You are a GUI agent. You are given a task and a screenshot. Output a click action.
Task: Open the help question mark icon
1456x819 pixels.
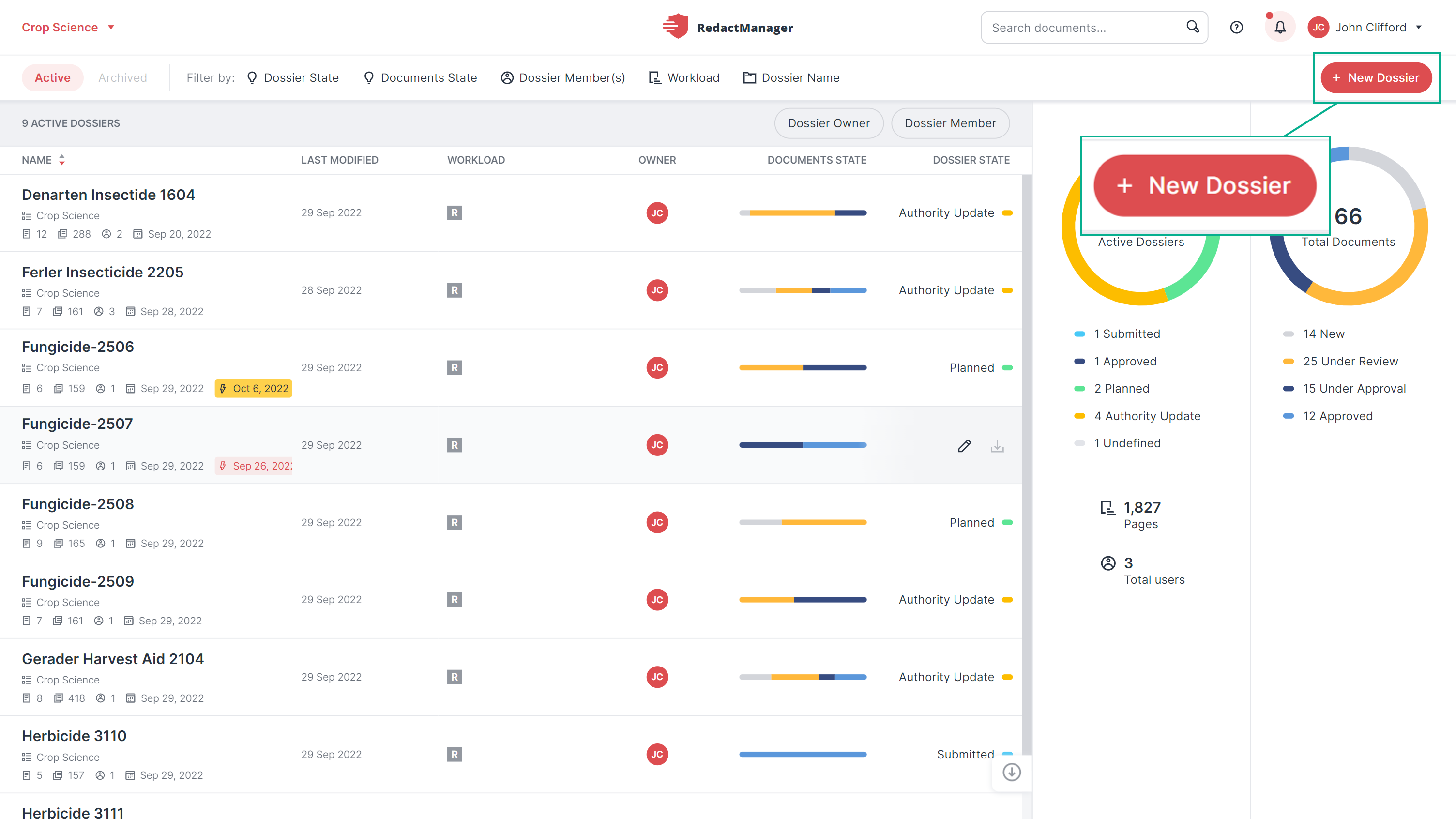pos(1236,27)
